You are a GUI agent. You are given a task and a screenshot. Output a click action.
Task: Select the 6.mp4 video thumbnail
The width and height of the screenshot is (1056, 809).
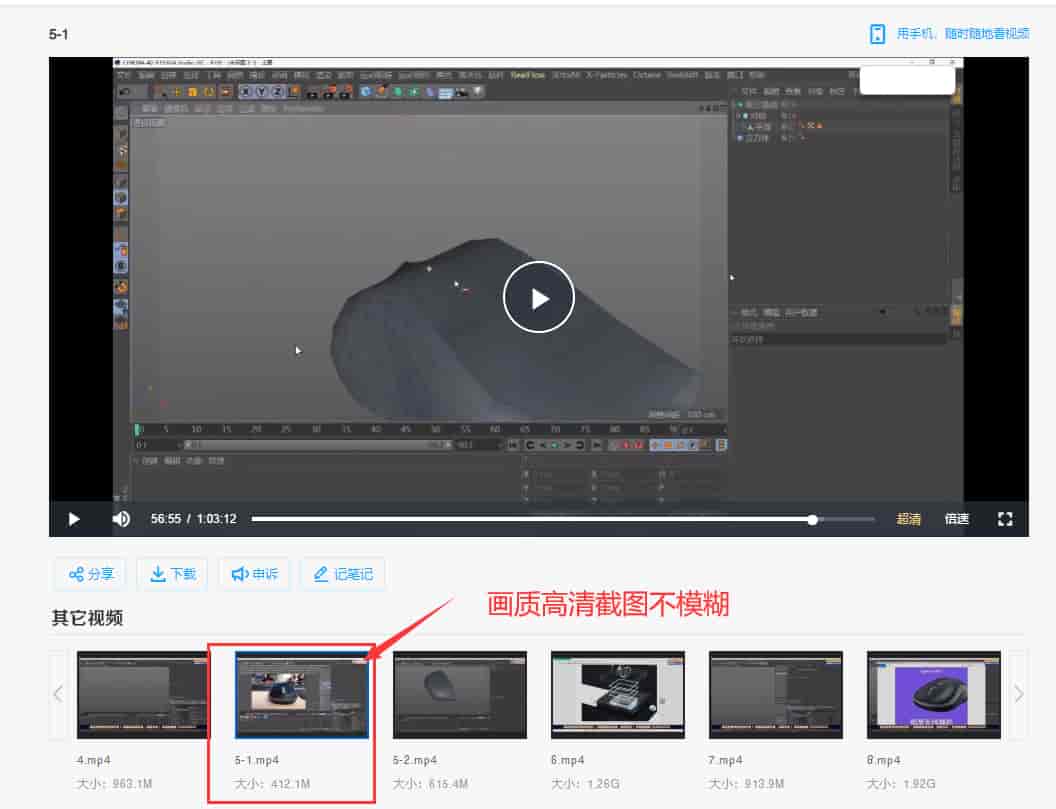[x=617, y=694]
